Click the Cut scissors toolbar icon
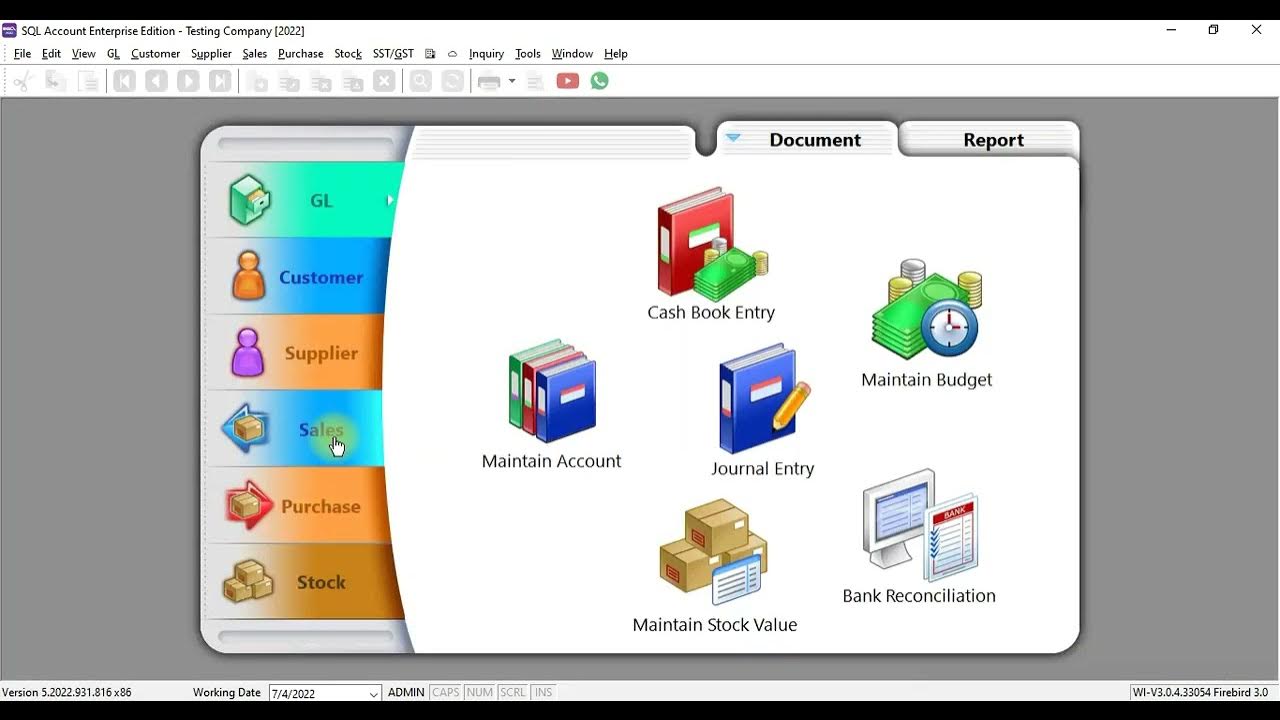The width and height of the screenshot is (1280, 720). [23, 81]
